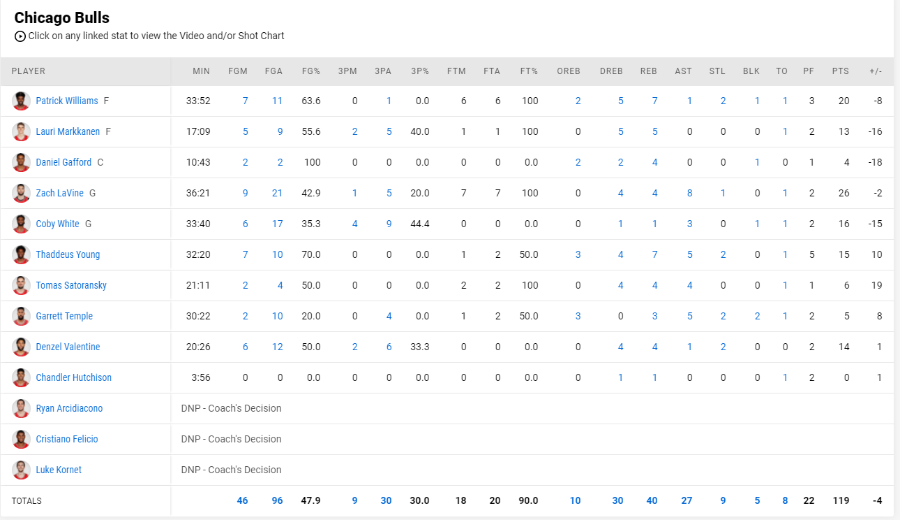
Task: Open Patrick Williams player page
Action: tap(67, 100)
